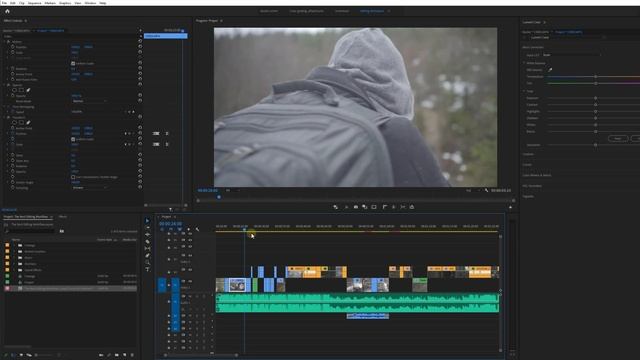The height and width of the screenshot is (360, 640).
Task: Select the Selection tool in the tools panel
Action: tap(147, 221)
